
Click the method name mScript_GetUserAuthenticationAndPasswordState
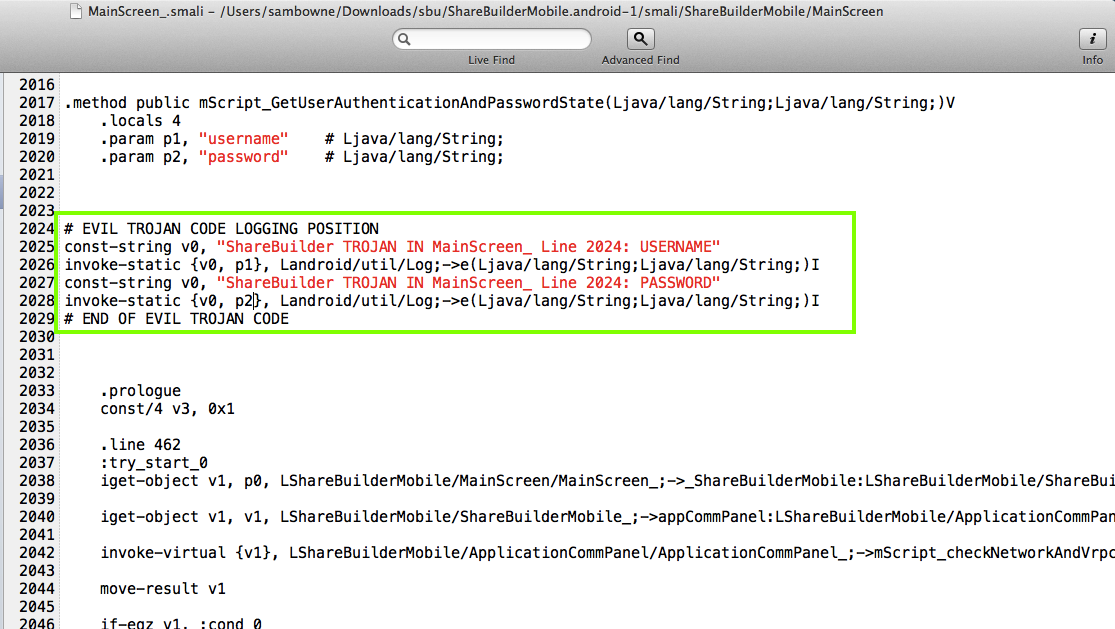(402, 103)
